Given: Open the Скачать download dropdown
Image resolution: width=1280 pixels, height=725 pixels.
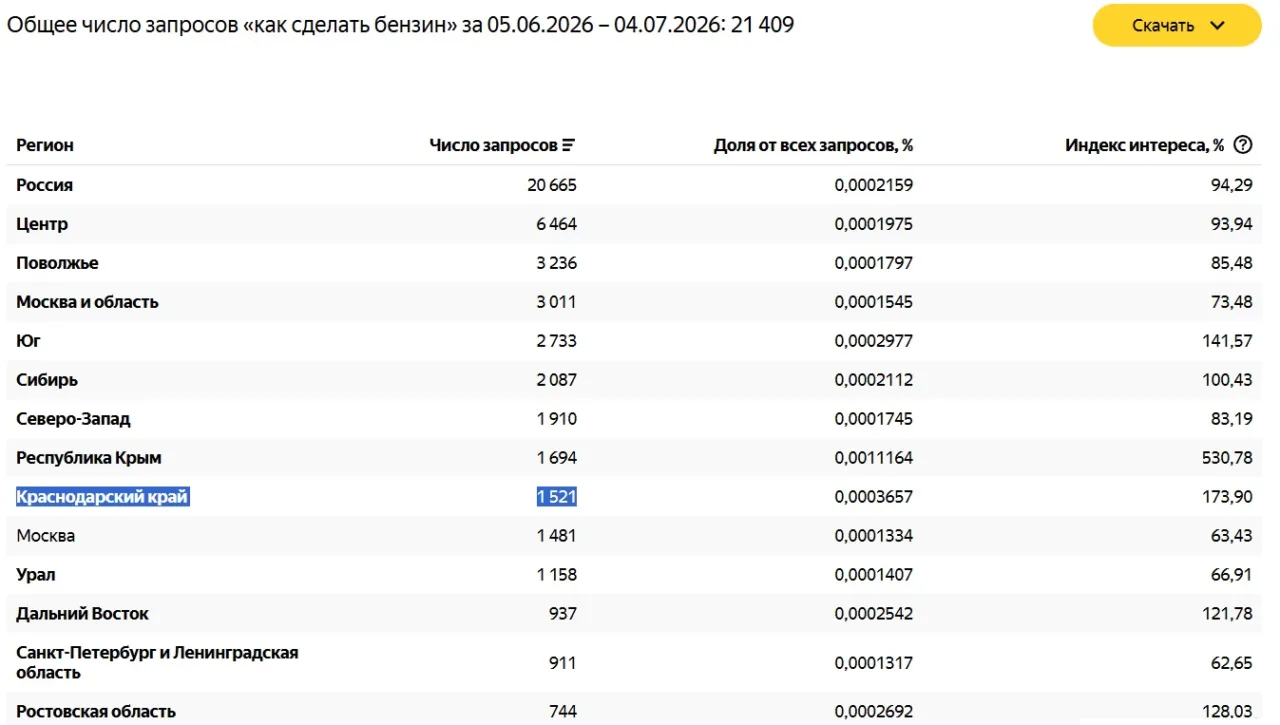Looking at the screenshot, I should (x=1177, y=26).
